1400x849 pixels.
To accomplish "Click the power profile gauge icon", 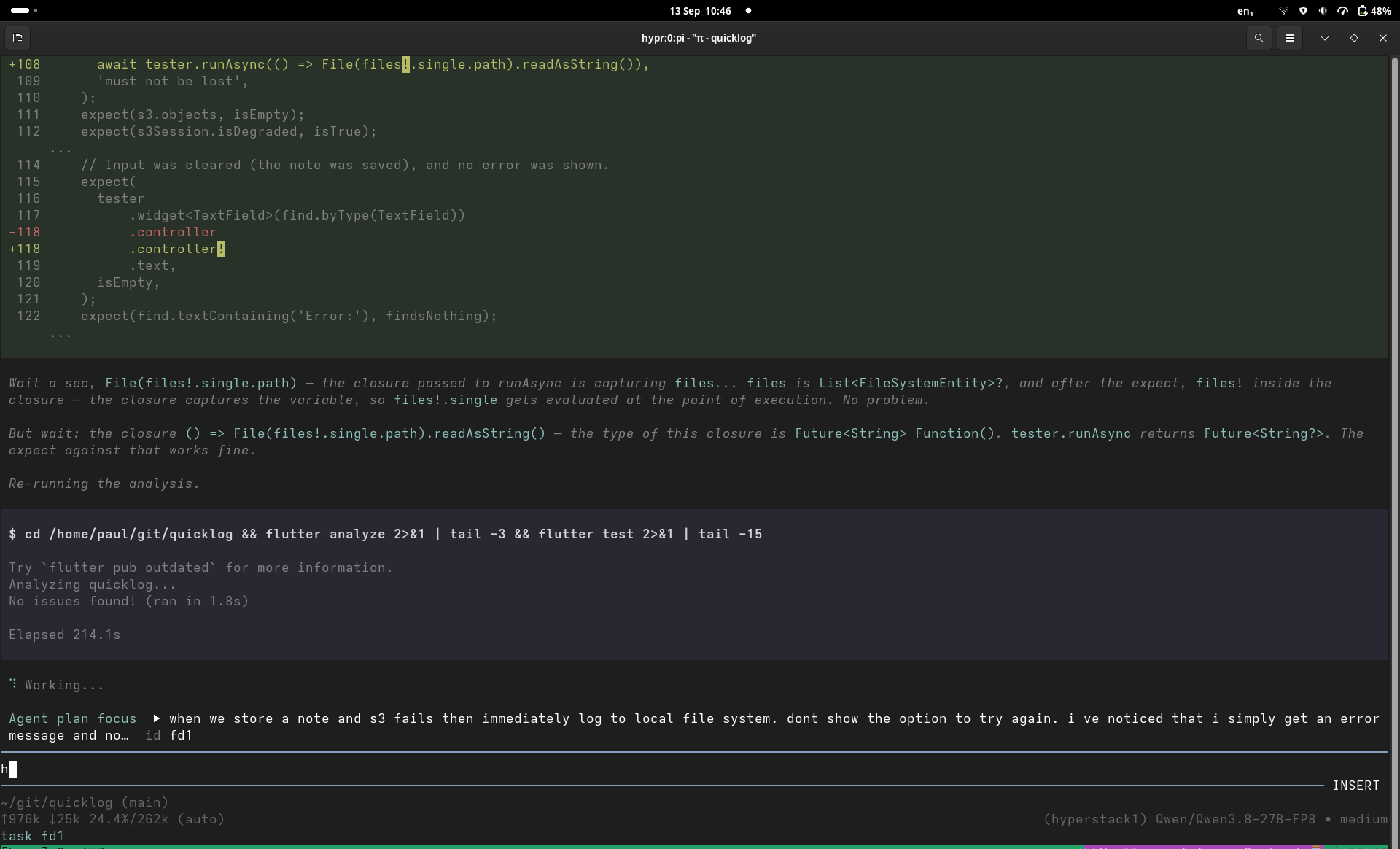I will pyautogui.click(x=1342, y=11).
